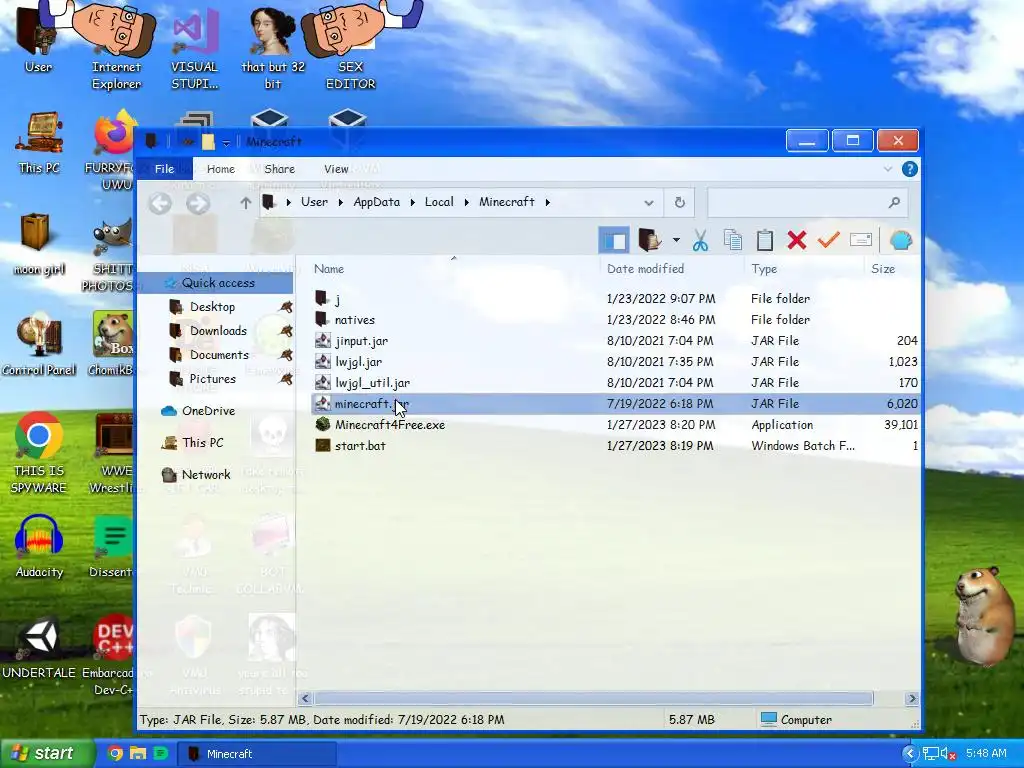Select Downloads in the navigation pane
This screenshot has height=768, width=1024.
pos(217,331)
